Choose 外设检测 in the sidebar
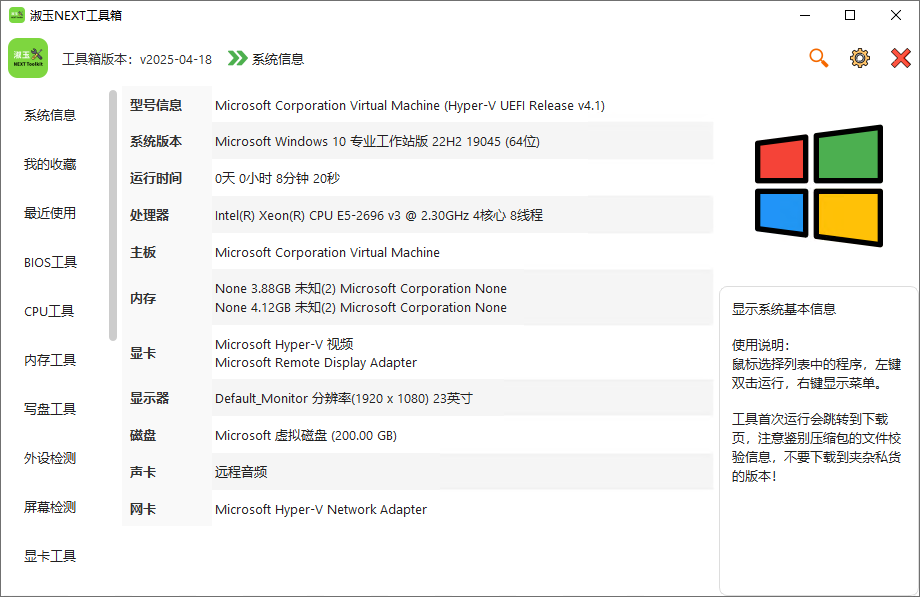 click(50, 458)
